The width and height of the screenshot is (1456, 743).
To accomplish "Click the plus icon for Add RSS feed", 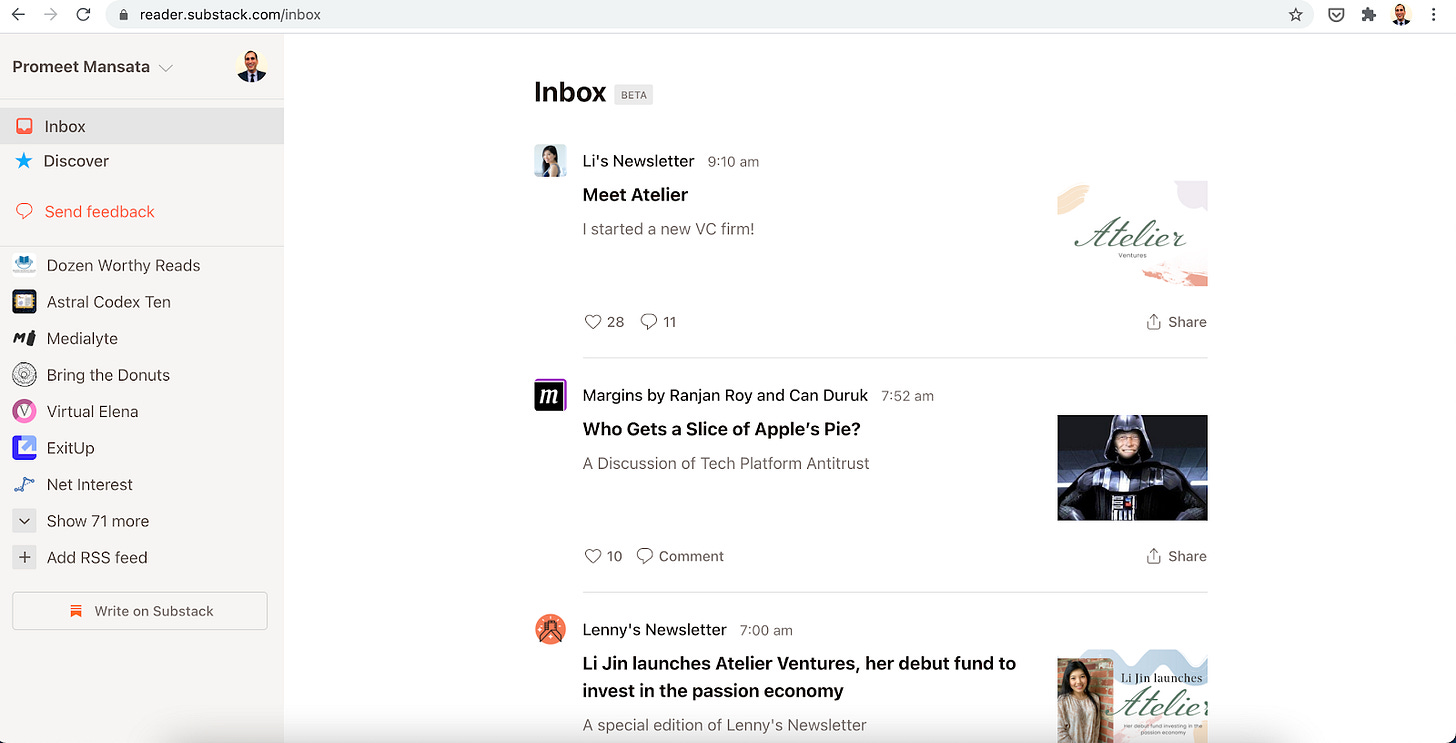I will click(x=24, y=557).
